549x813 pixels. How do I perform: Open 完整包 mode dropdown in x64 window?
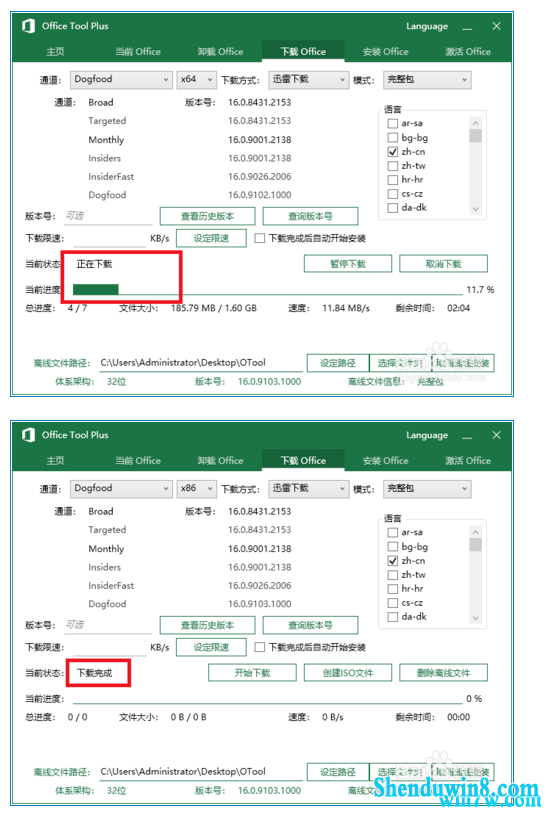(427, 79)
